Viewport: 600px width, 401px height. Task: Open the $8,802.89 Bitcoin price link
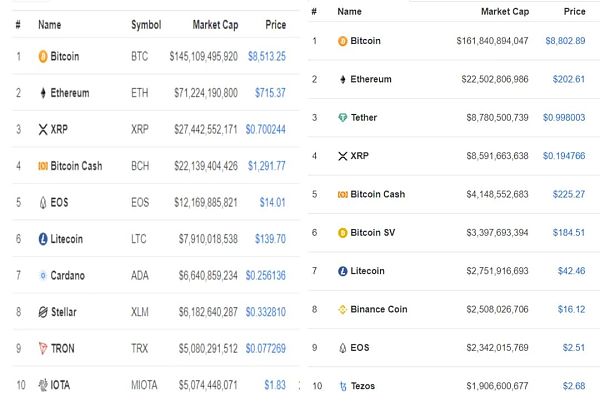pos(565,41)
